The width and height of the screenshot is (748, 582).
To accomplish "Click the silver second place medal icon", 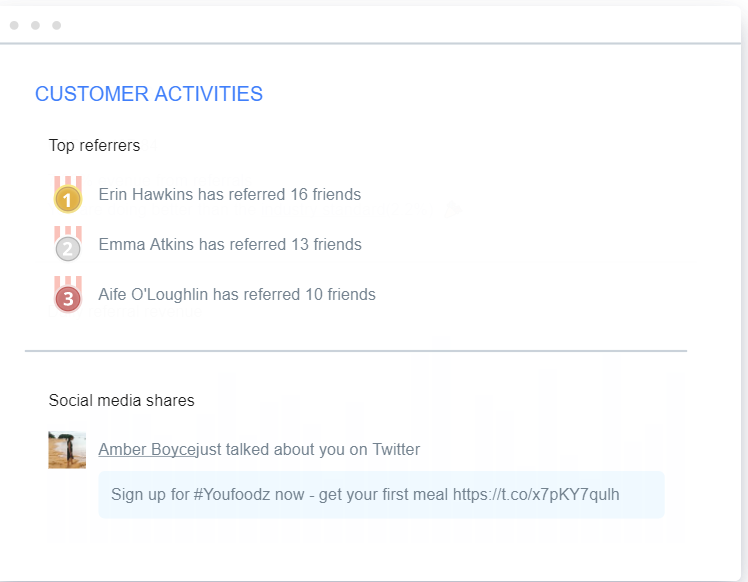I will coord(67,247).
